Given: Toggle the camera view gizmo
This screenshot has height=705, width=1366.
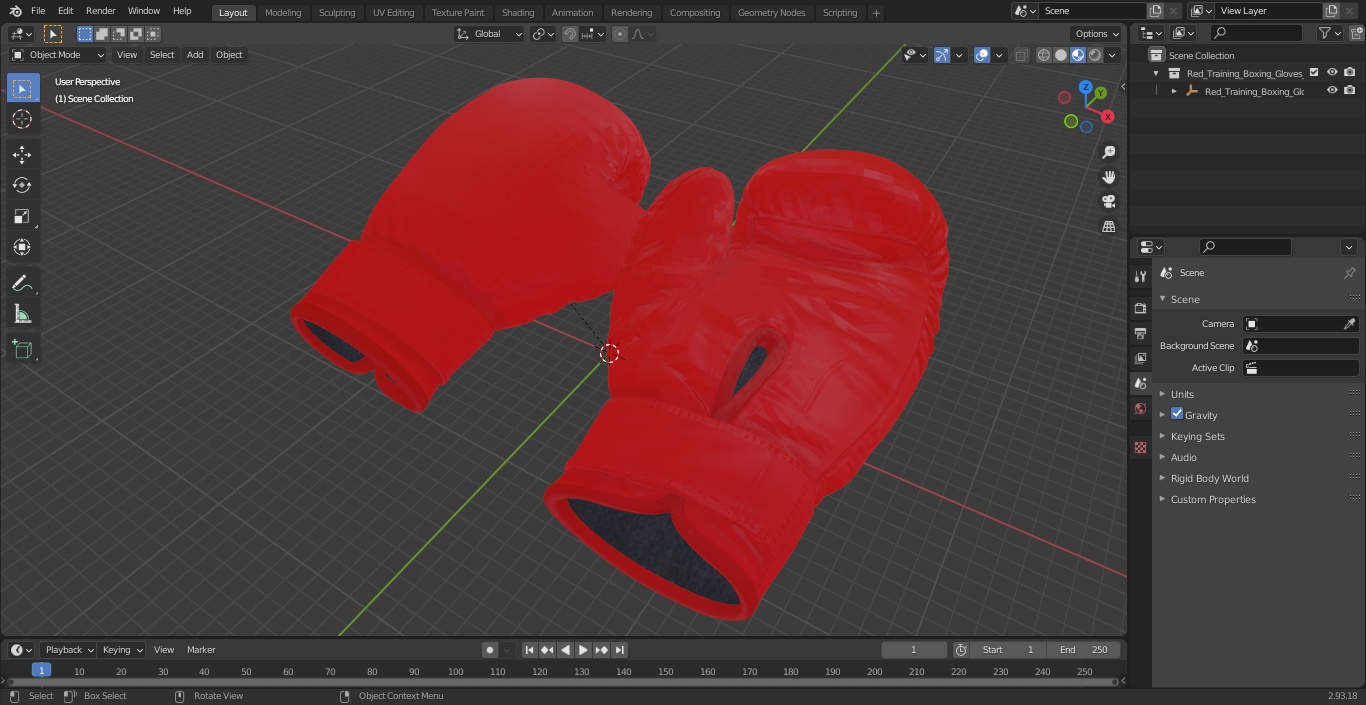Looking at the screenshot, I should [x=1108, y=201].
